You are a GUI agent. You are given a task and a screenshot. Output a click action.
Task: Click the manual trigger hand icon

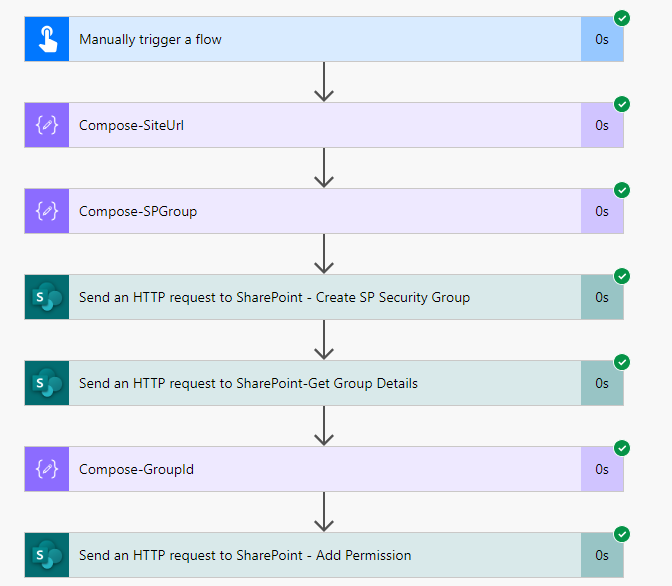[x=47, y=40]
